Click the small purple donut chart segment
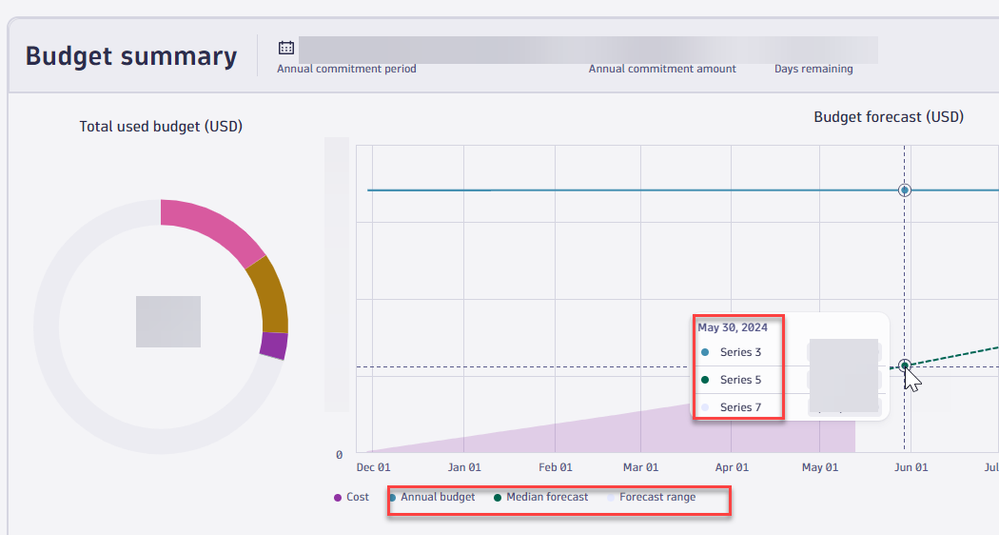This screenshot has height=535, width=999. click(273, 346)
